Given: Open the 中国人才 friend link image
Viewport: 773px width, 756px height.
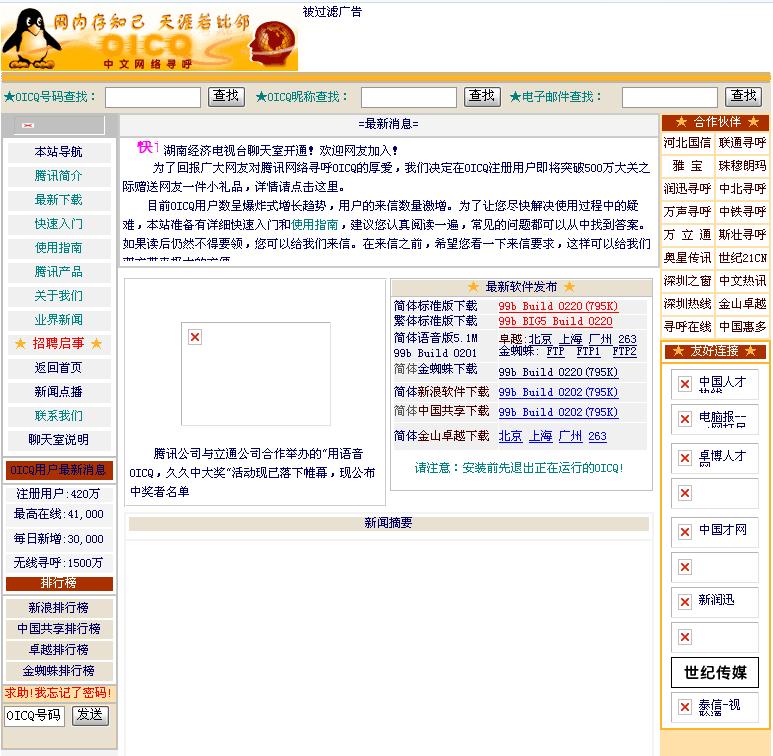Looking at the screenshot, I should 714,384.
